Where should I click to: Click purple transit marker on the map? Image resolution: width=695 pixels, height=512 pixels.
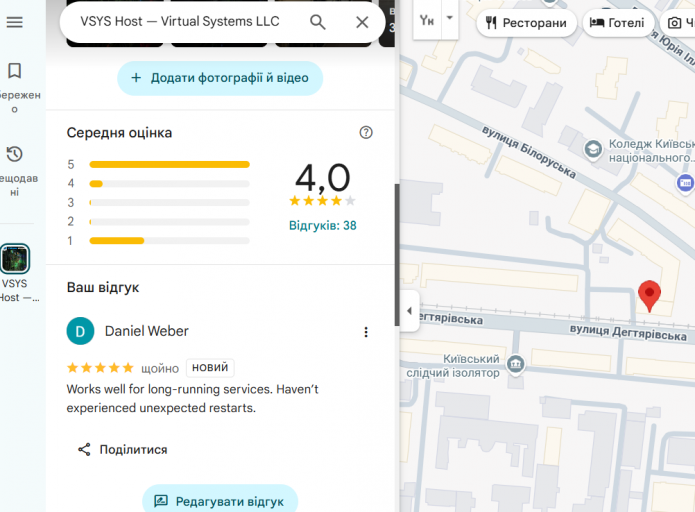(x=685, y=182)
